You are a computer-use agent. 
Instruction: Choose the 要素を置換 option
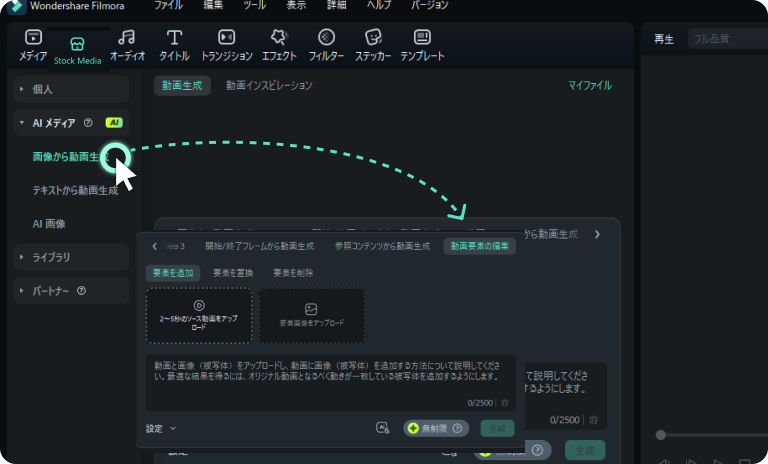[233, 273]
